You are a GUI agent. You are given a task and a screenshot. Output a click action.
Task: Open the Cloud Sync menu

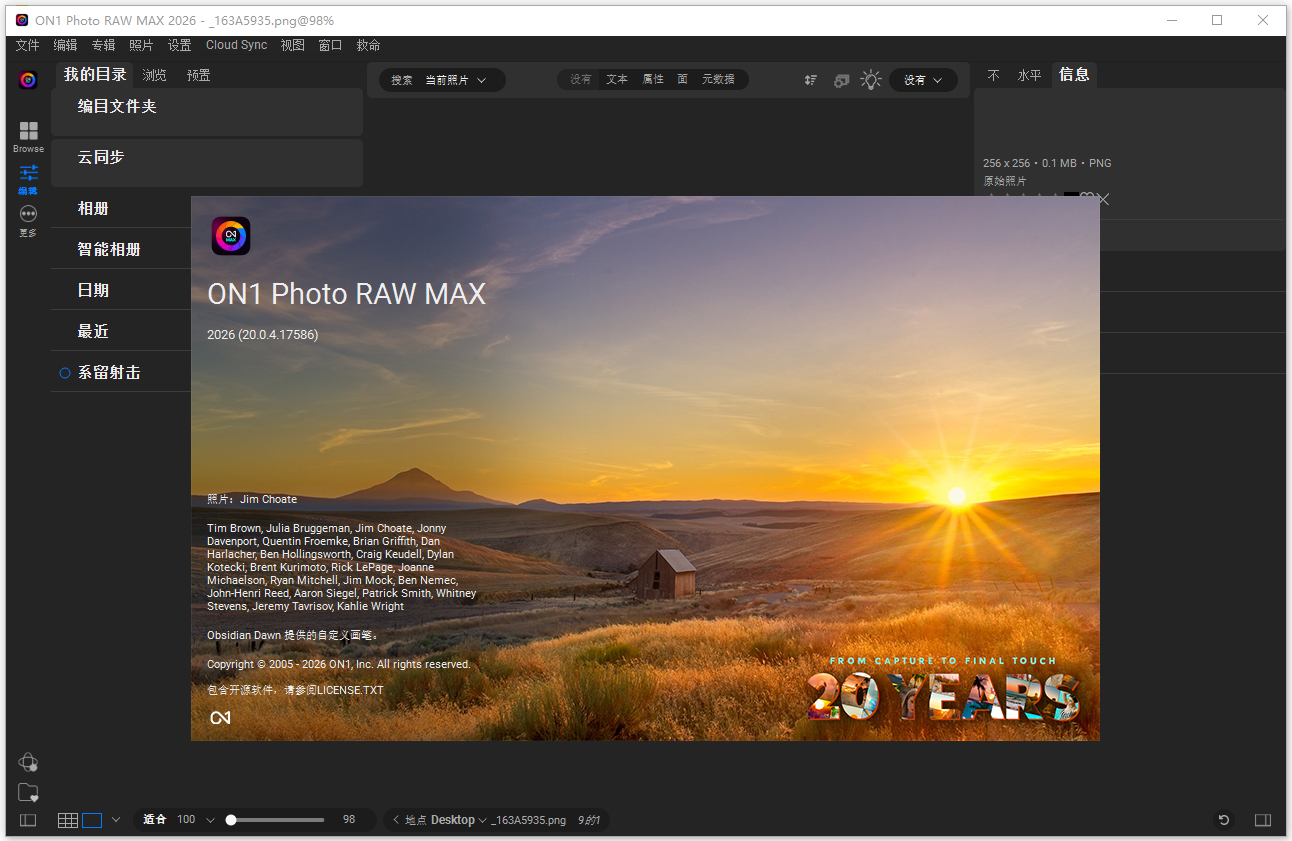click(236, 44)
